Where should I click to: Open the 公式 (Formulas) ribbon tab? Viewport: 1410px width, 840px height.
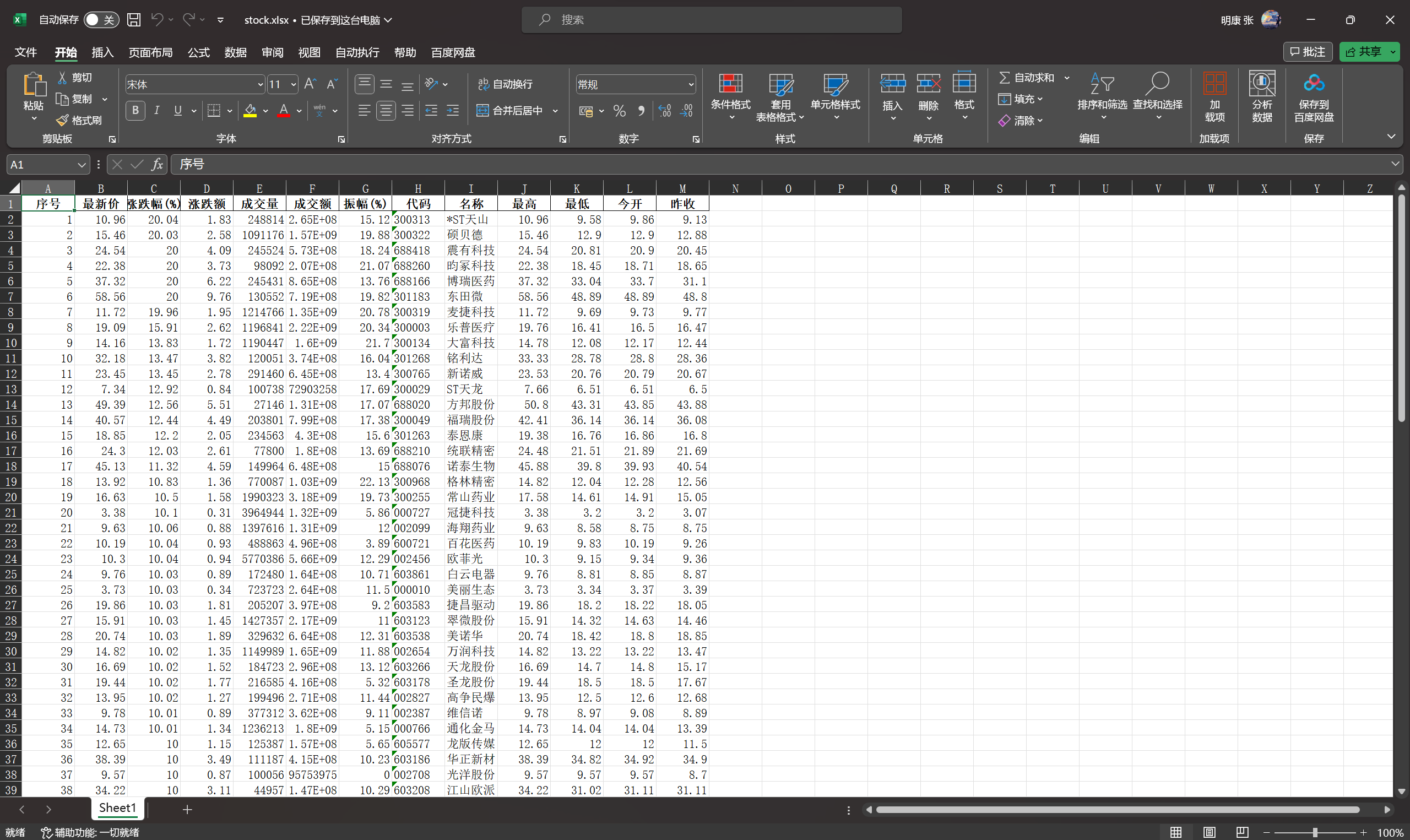pos(198,53)
